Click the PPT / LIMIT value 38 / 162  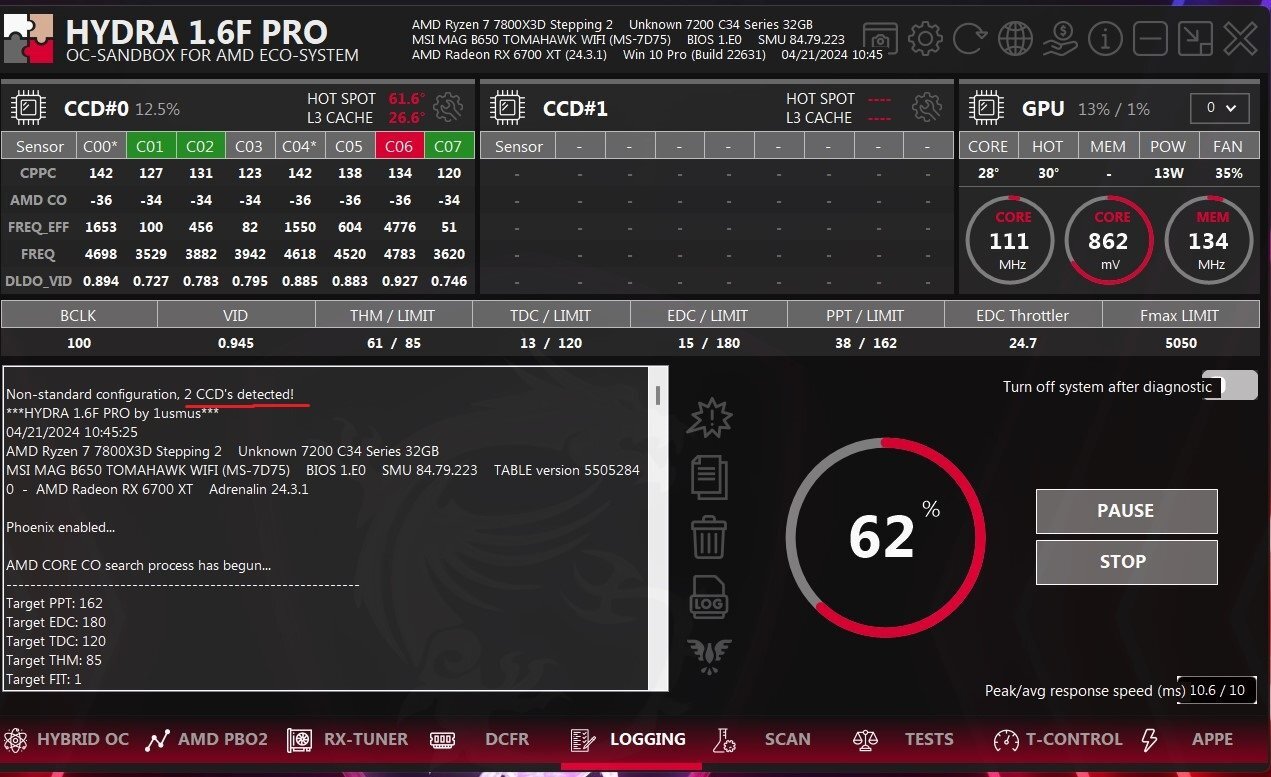866,343
